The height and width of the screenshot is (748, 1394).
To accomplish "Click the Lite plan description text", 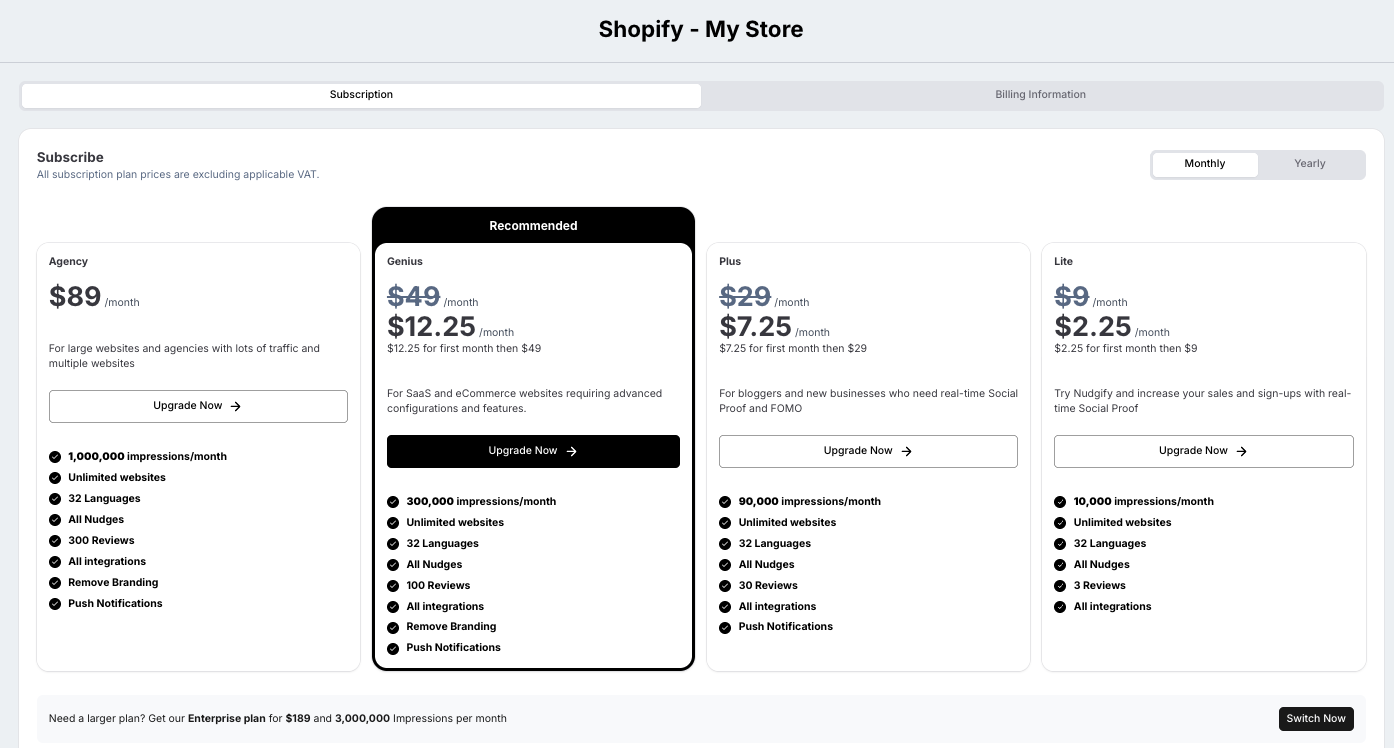I will point(1203,401).
